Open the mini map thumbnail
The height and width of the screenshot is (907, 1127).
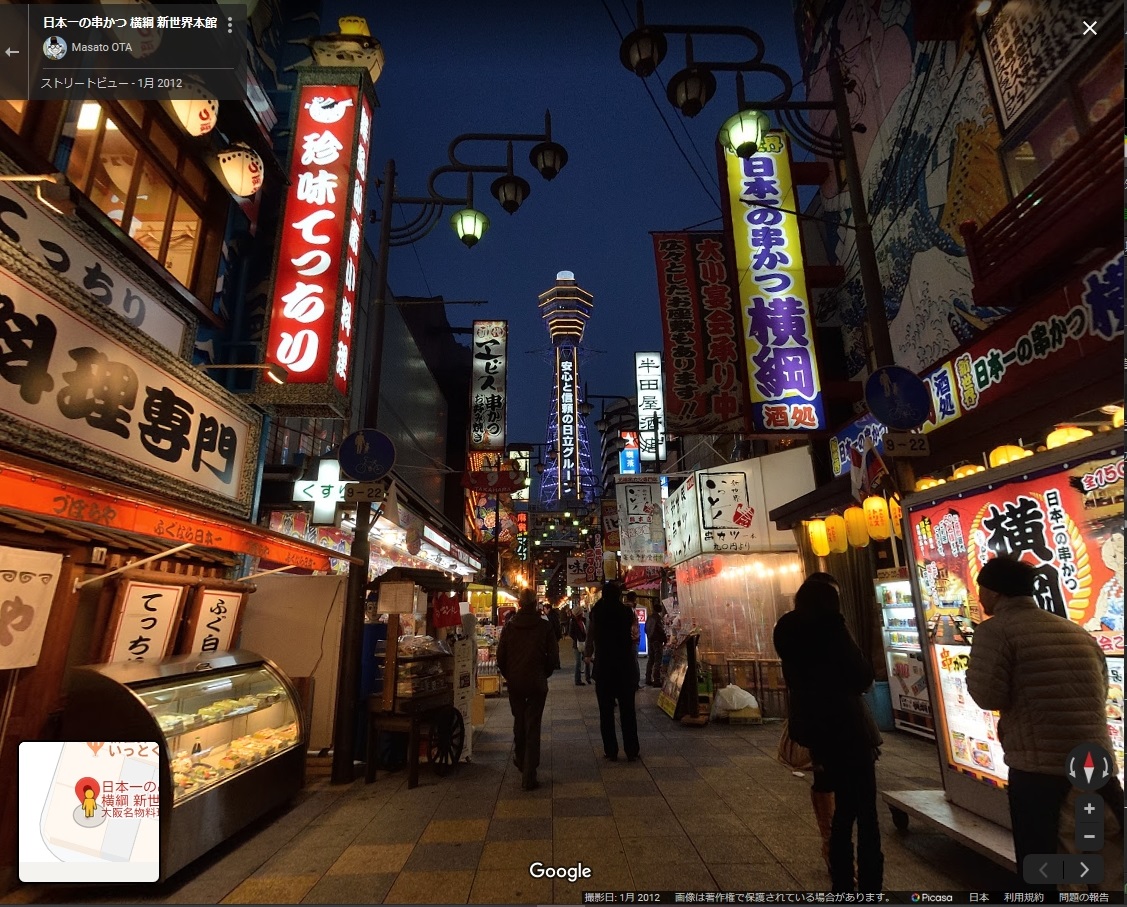click(89, 812)
